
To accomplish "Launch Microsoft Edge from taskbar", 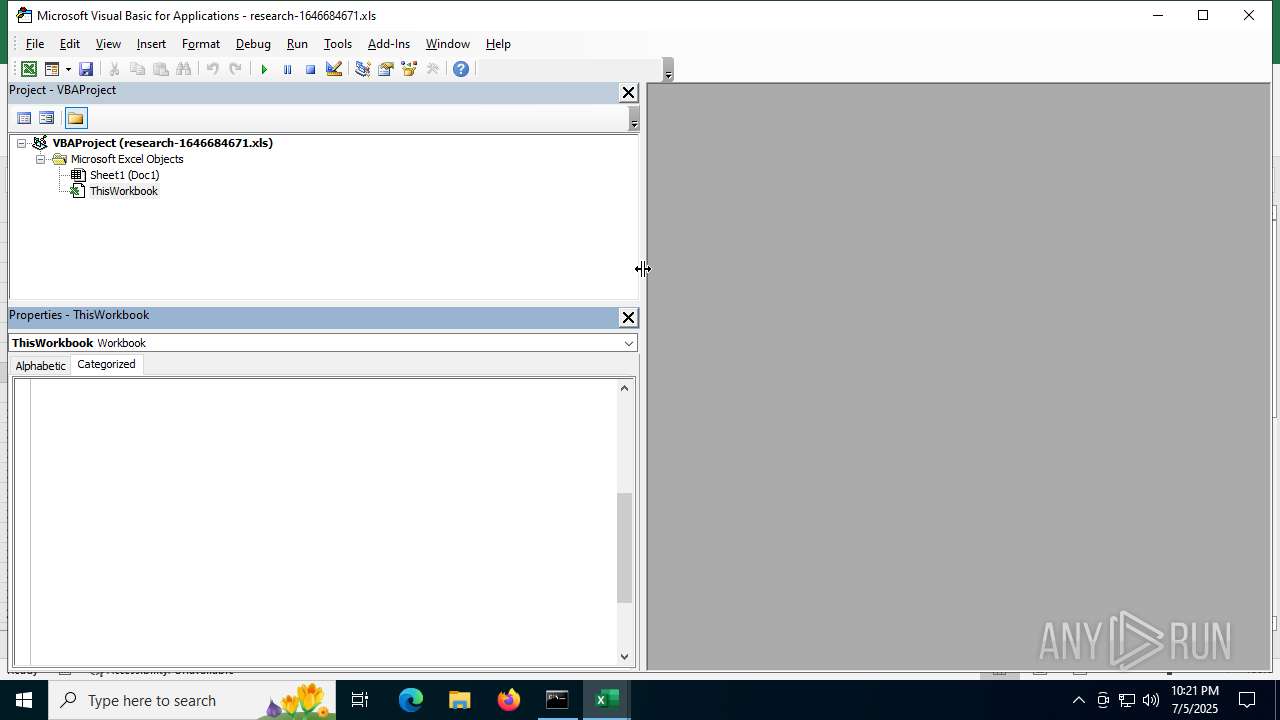I will click(411, 700).
